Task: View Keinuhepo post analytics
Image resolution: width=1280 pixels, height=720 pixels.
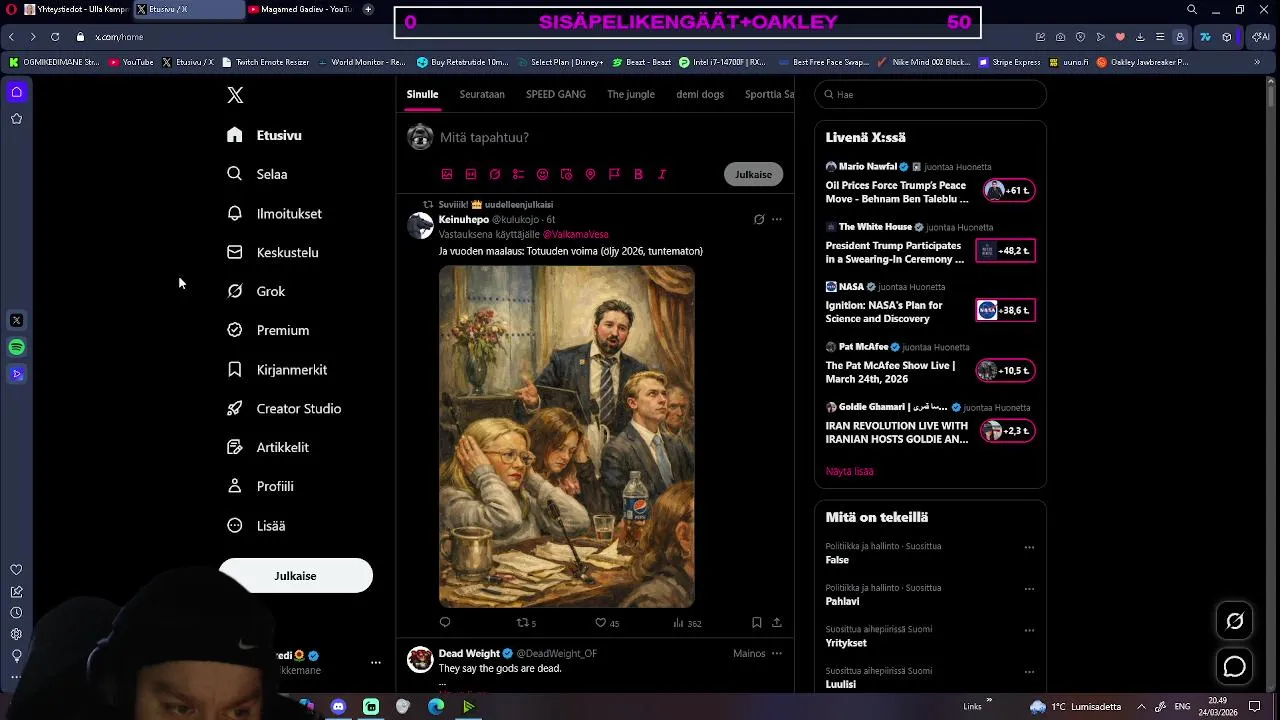Action: coord(686,622)
